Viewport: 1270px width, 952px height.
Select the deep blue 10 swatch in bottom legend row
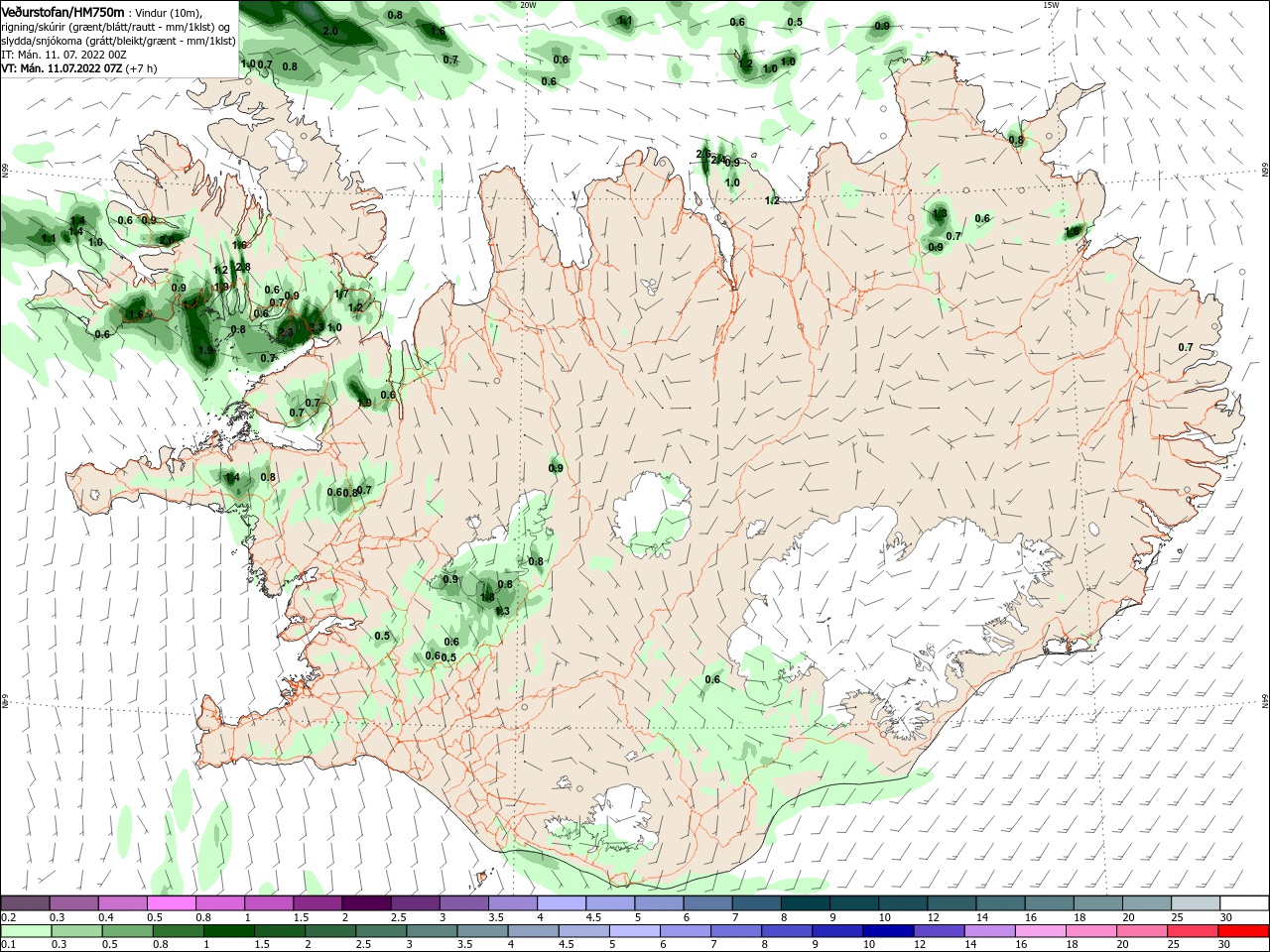[888, 931]
